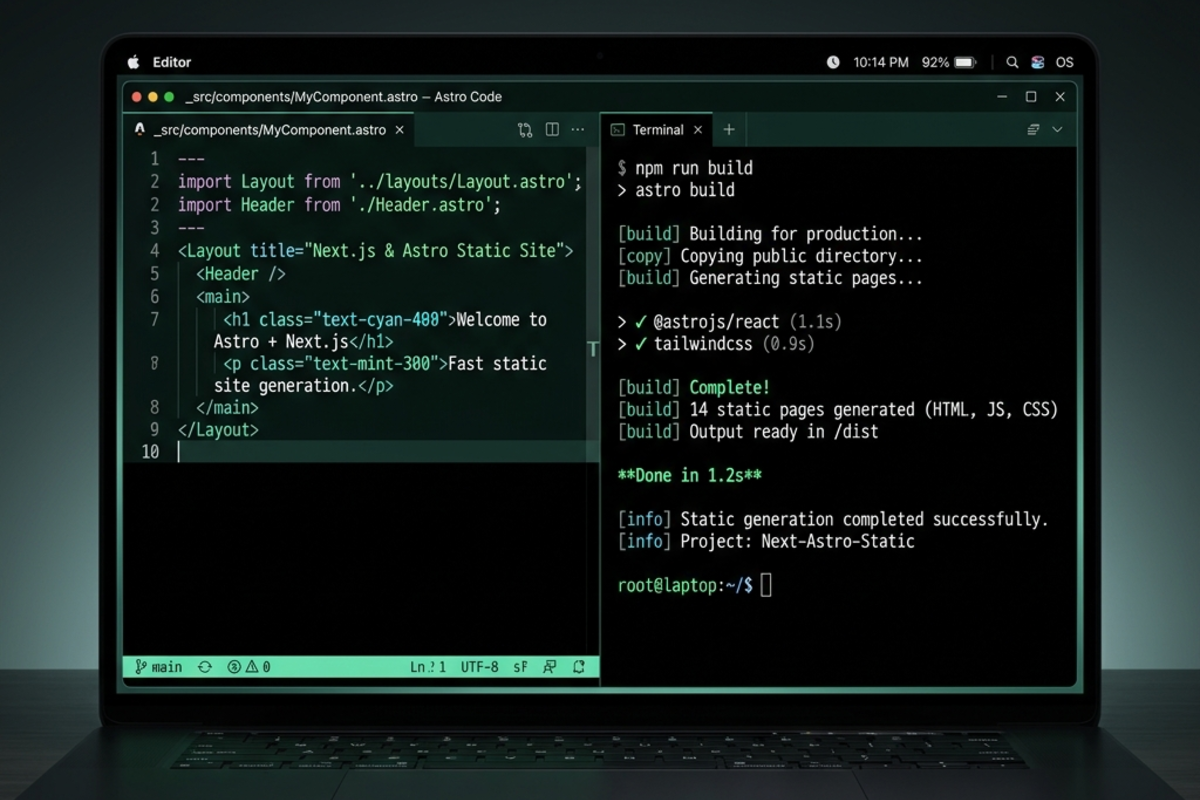Click '14 static pages generated' terminal line
Image resolution: width=1200 pixels, height=800 pixels.
838,409
